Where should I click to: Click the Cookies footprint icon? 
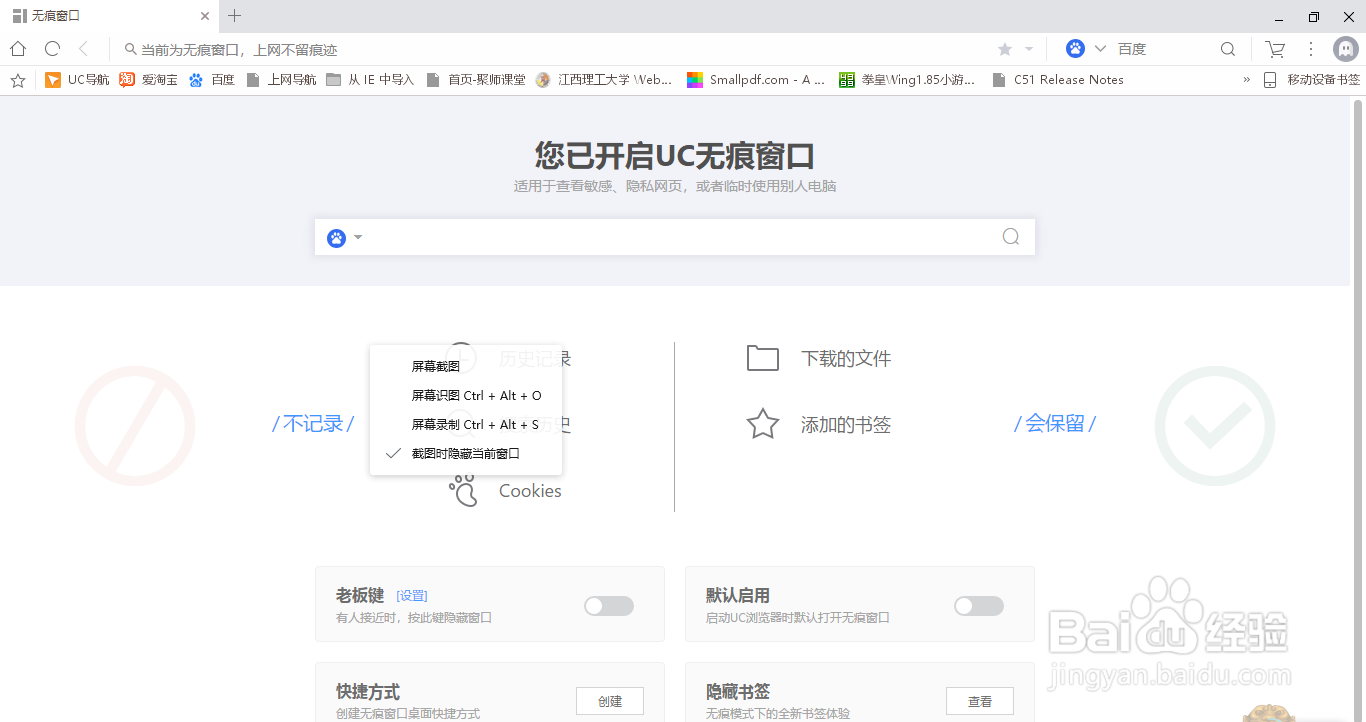(x=464, y=490)
